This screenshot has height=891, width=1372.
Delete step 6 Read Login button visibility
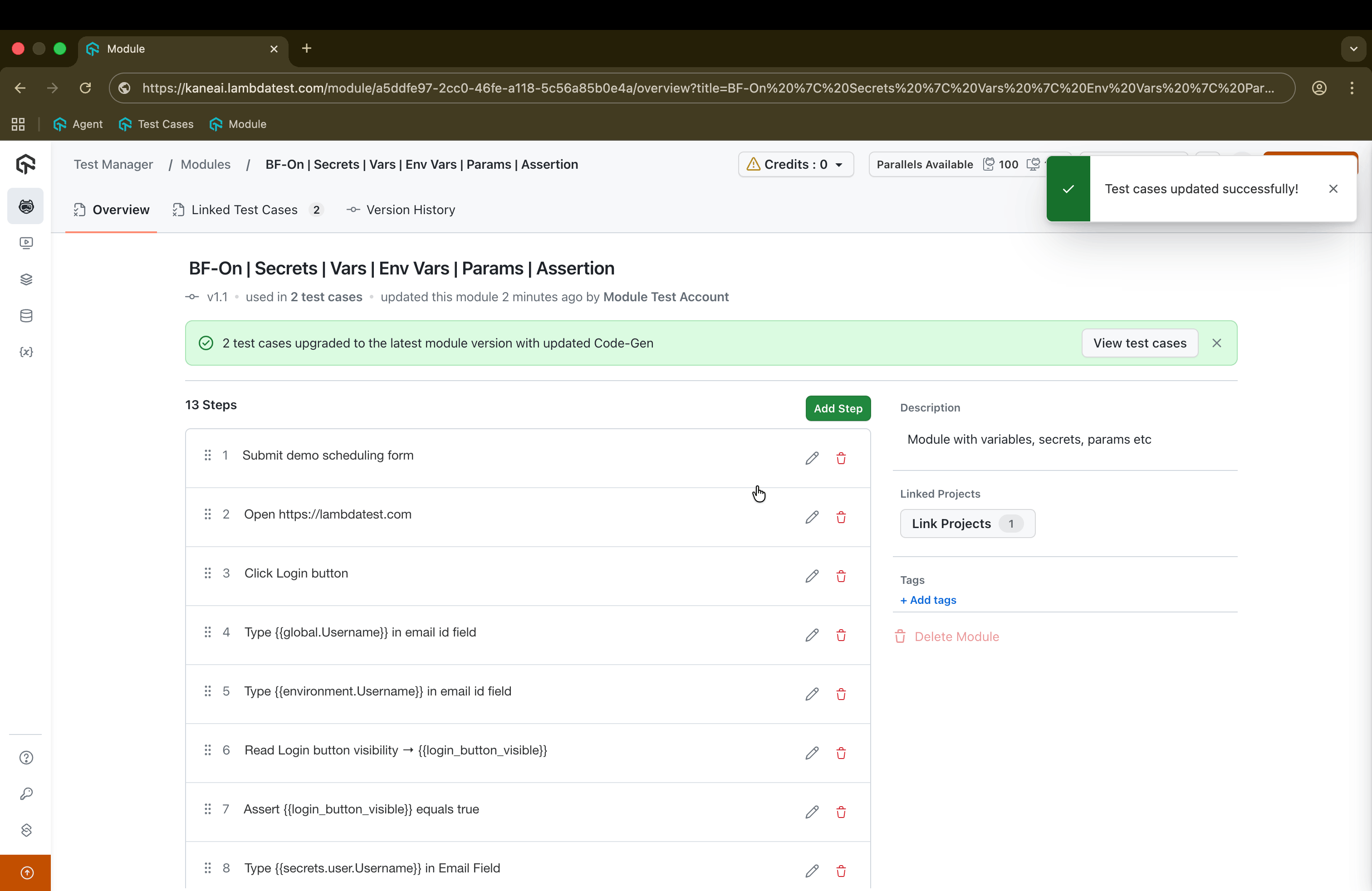[x=841, y=753]
